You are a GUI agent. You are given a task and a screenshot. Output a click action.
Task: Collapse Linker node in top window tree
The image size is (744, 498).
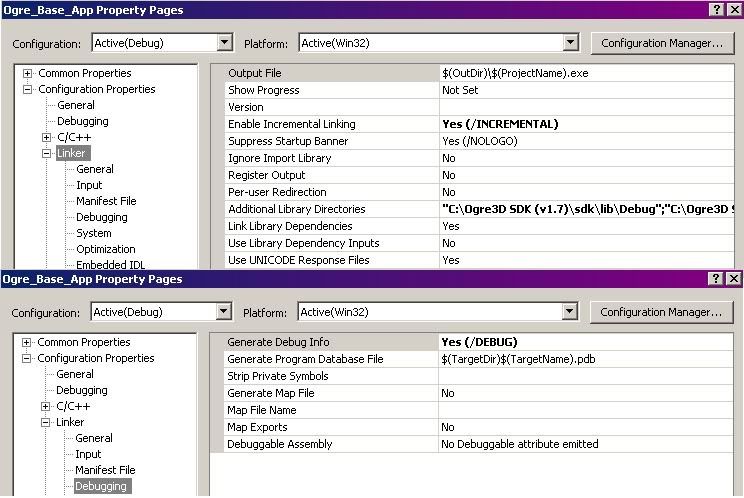click(46, 153)
